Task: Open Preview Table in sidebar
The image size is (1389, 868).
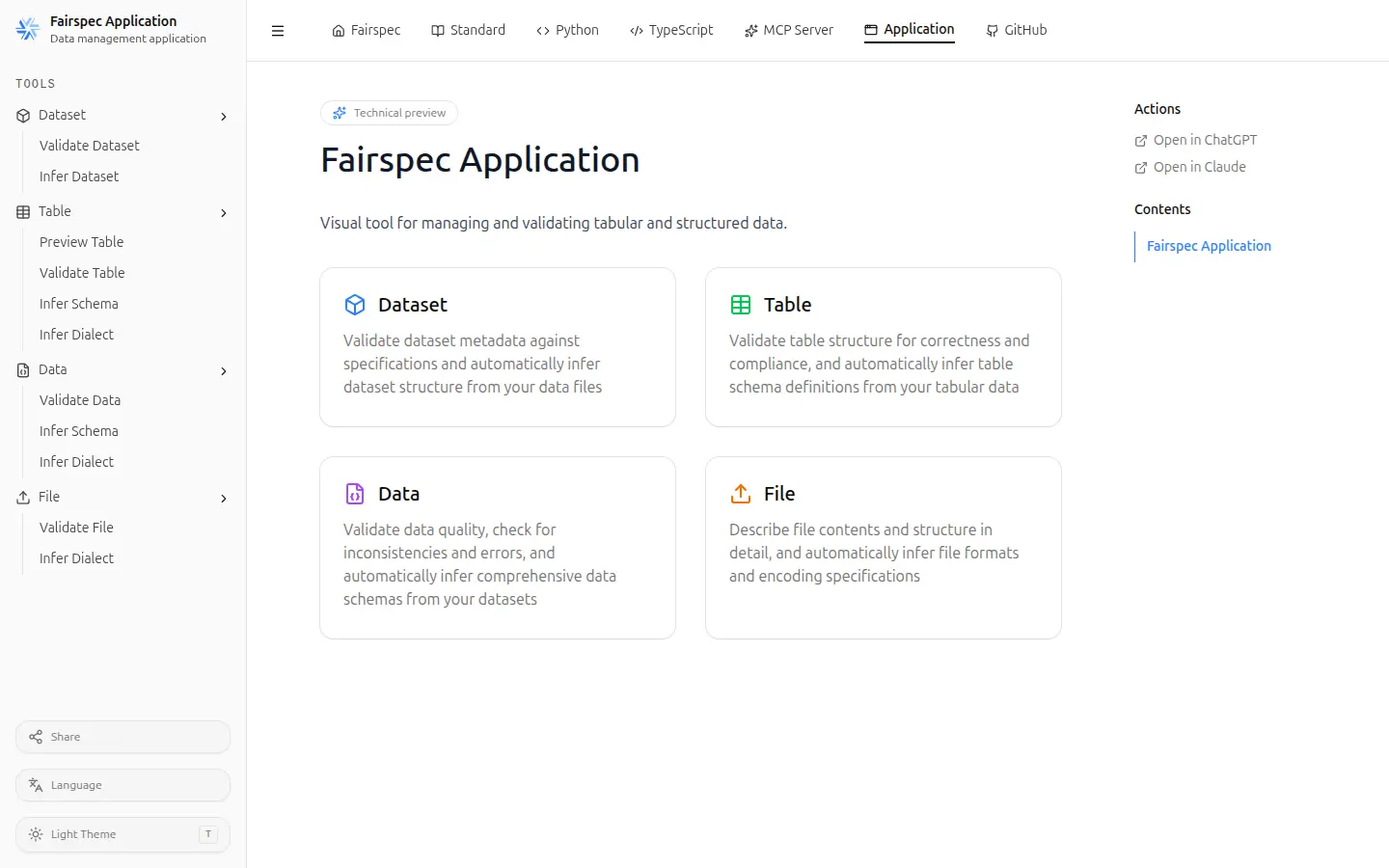Action: 82,242
